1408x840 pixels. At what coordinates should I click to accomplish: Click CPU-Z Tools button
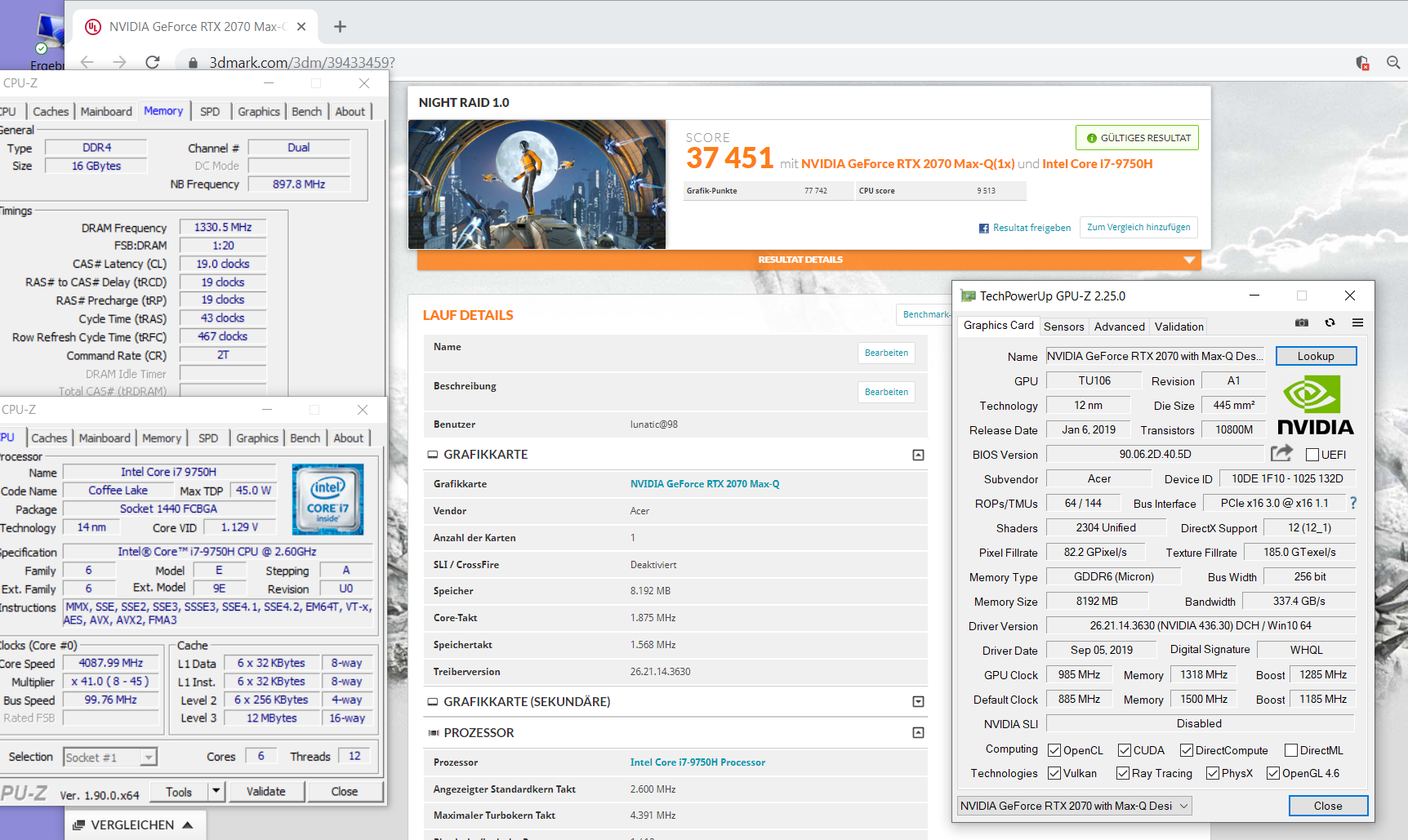179,791
